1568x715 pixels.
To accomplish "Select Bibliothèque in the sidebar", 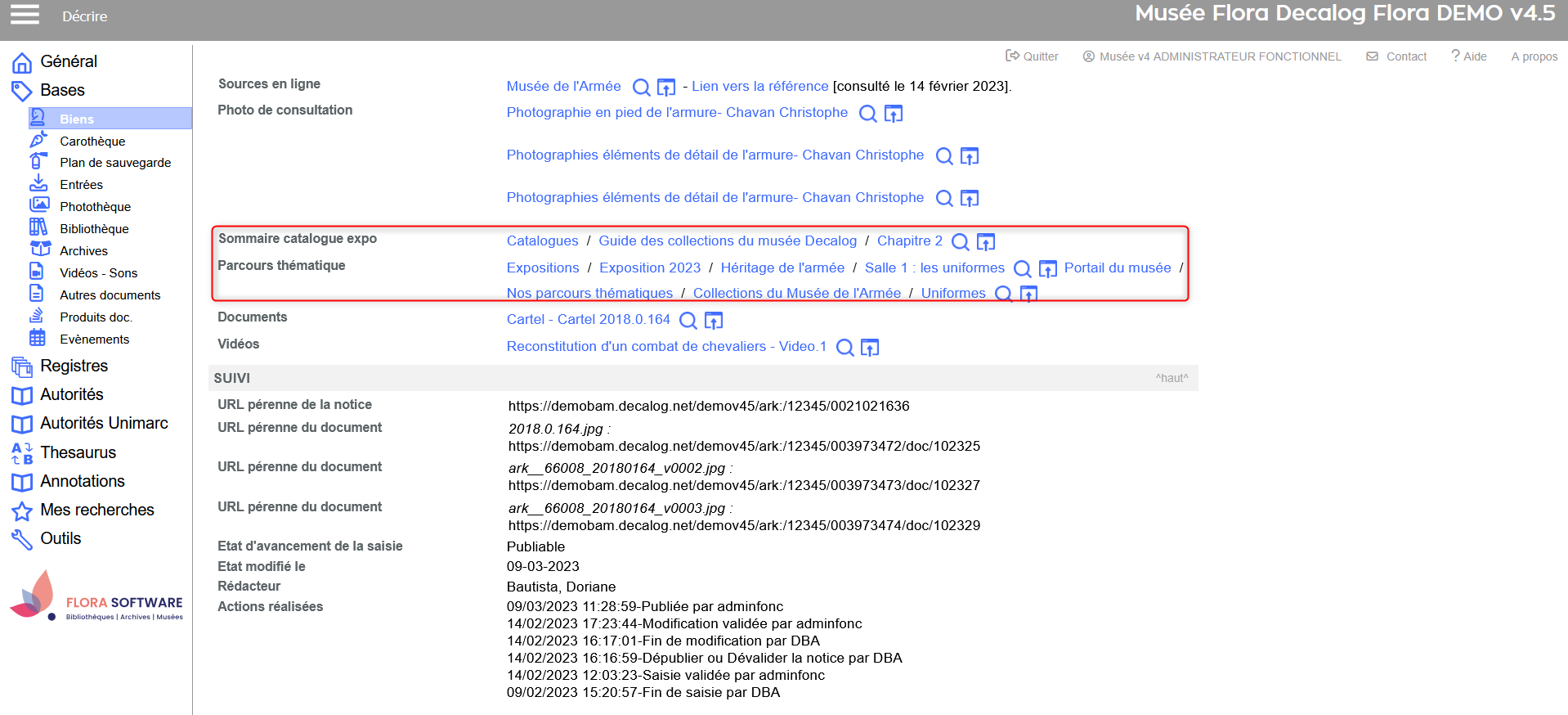I will tap(94, 229).
